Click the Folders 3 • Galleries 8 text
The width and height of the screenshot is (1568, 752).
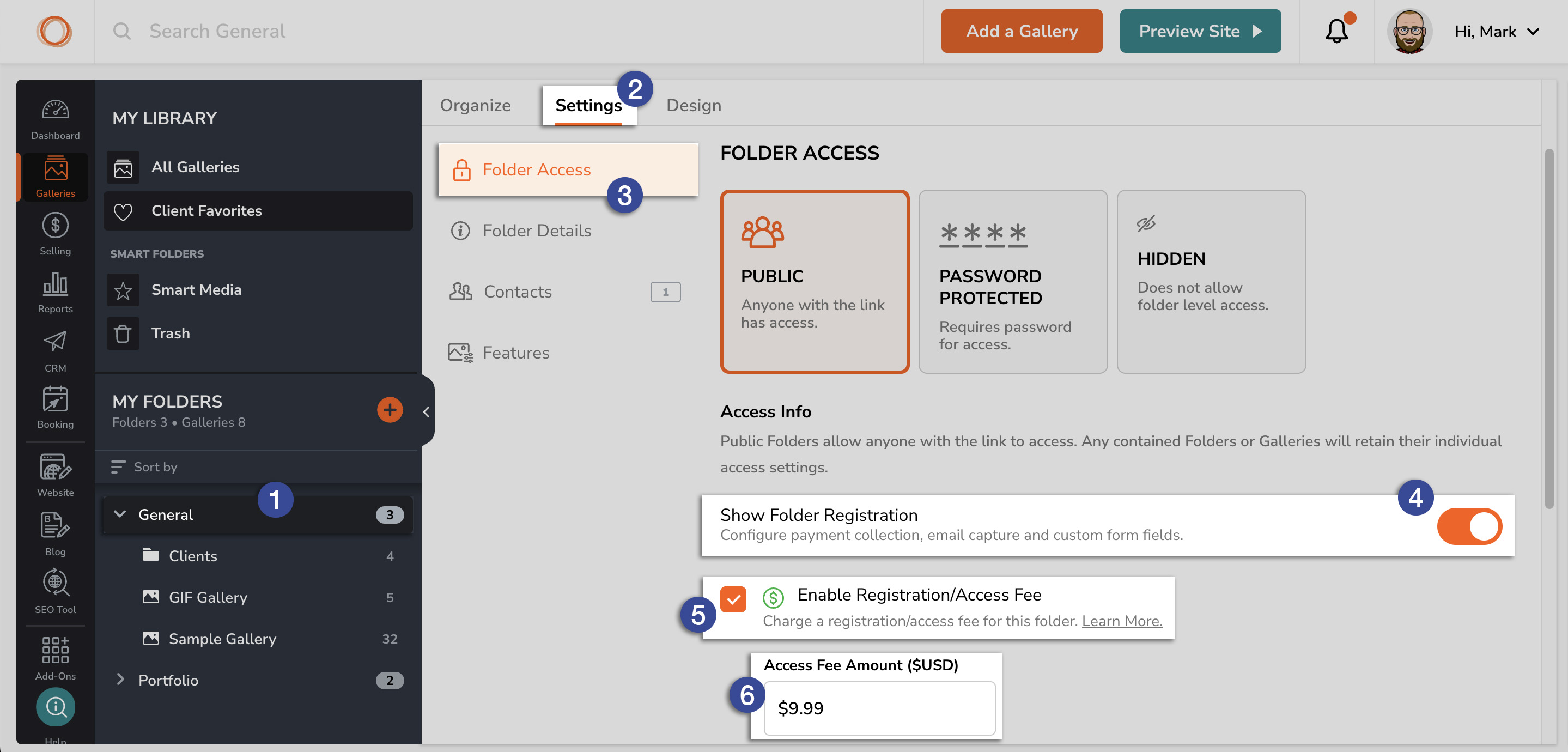178,422
